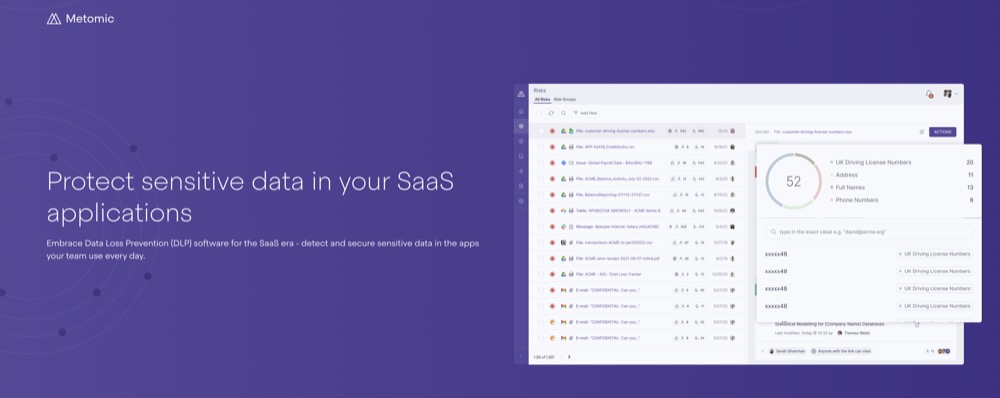Click Anyone with the link can view chip
Screen dimensions: 1000x398
[x=841, y=351]
